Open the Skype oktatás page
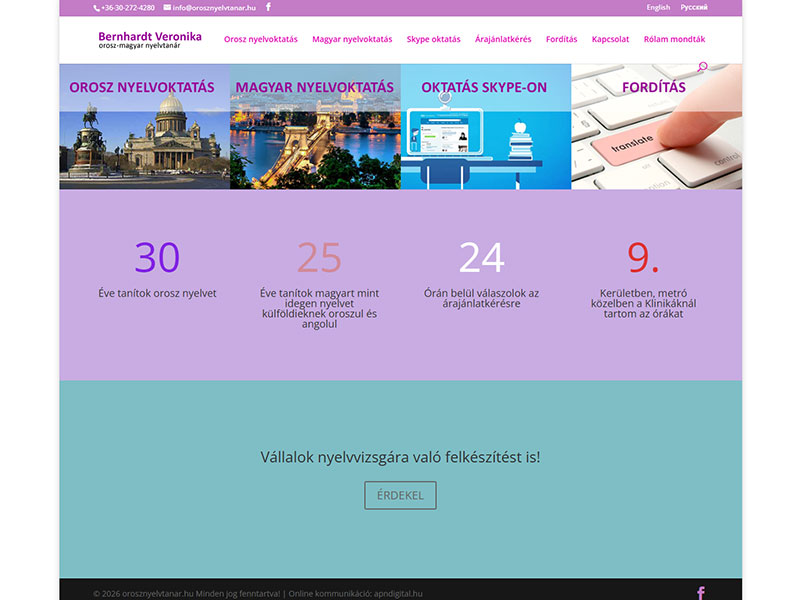Screen dimensions: 800x600 pyautogui.click(x=433, y=39)
